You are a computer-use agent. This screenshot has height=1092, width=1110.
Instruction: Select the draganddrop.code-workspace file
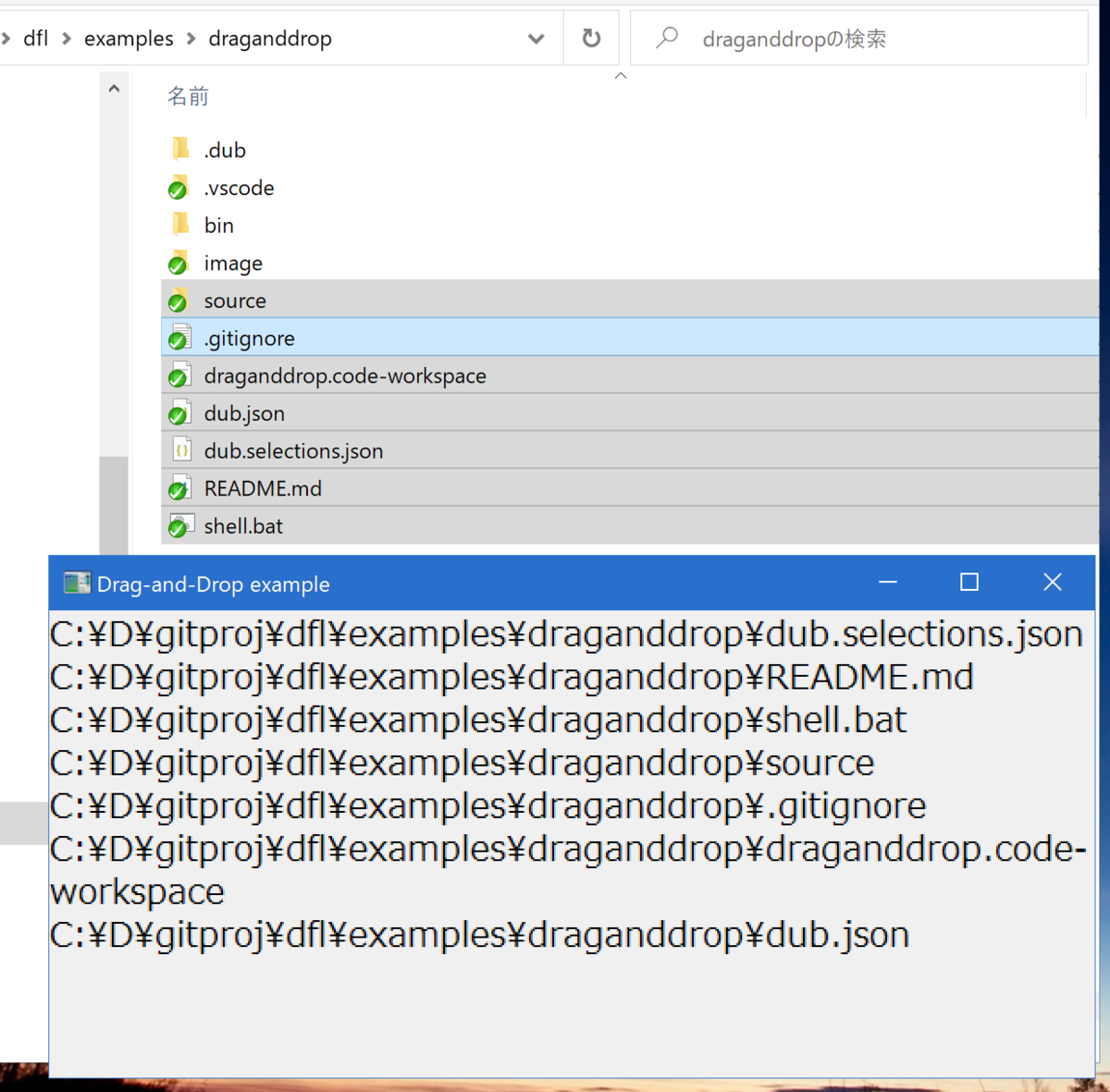344,375
